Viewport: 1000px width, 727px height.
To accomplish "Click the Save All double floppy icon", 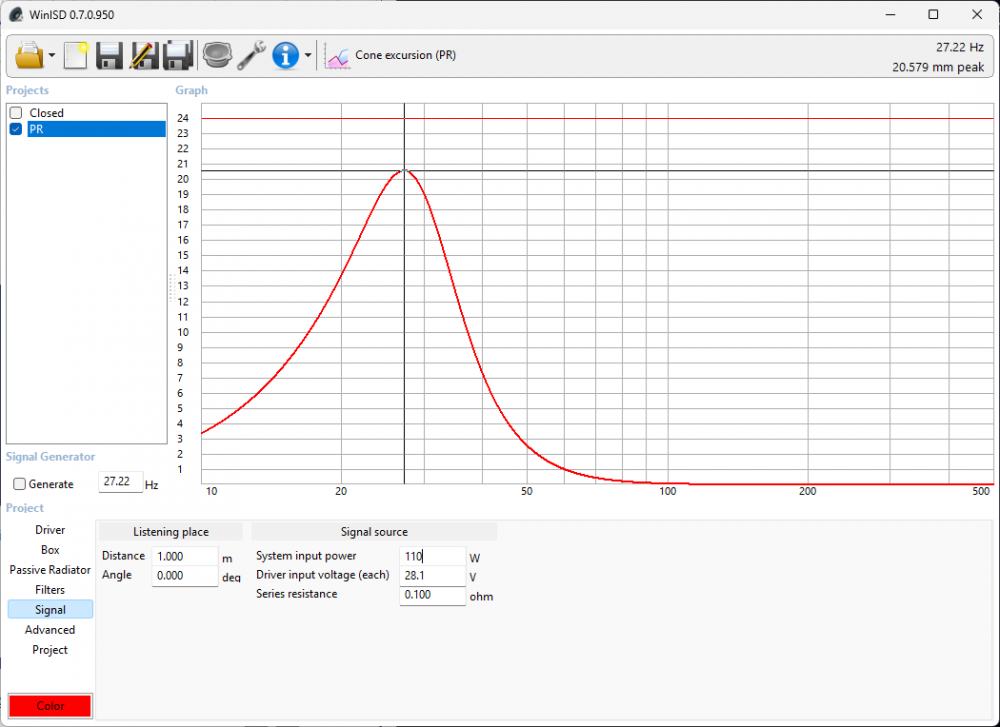I will 178,55.
